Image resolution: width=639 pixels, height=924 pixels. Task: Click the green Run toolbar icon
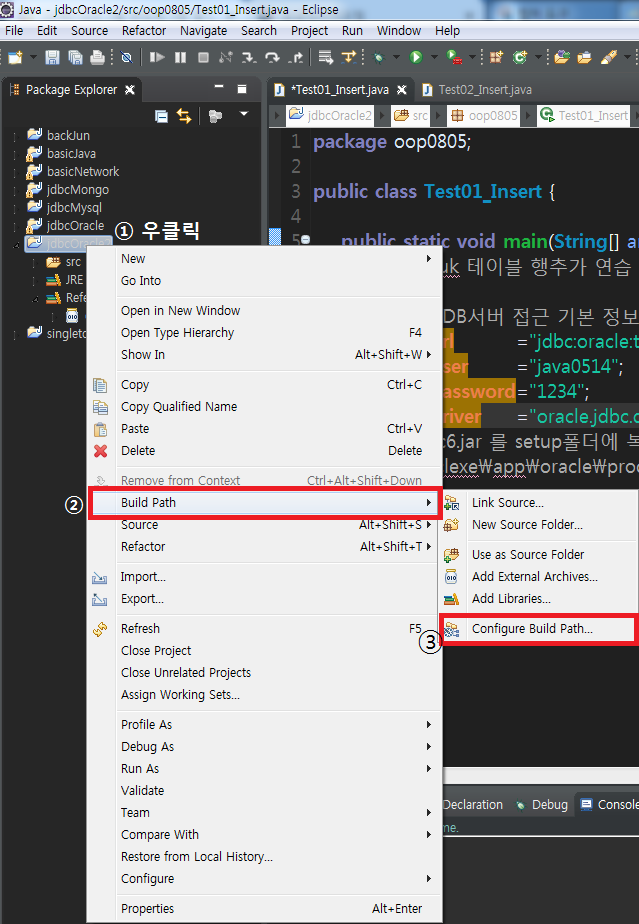(416, 57)
